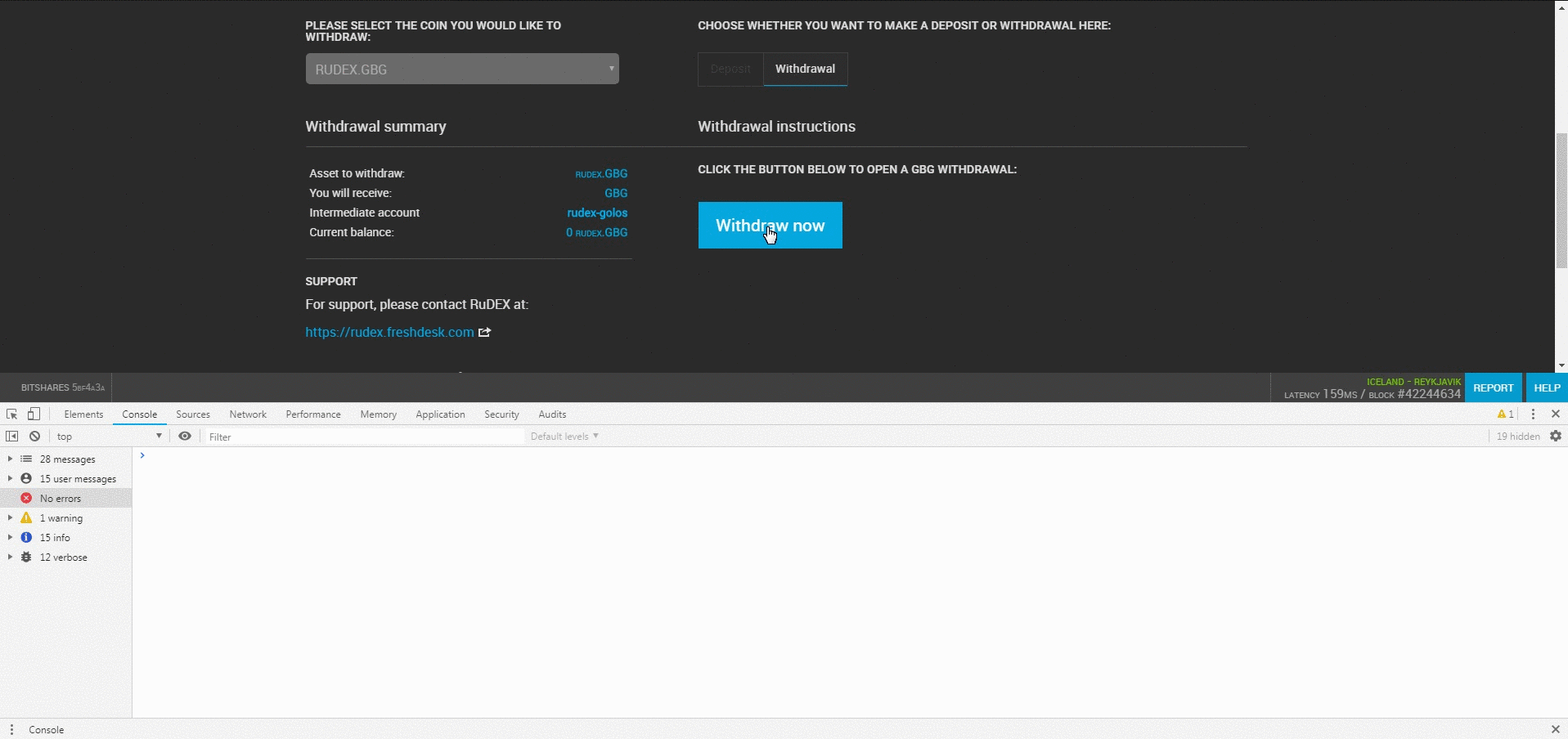This screenshot has height=739, width=1568.
Task: Click the HELP button
Action: click(x=1547, y=387)
